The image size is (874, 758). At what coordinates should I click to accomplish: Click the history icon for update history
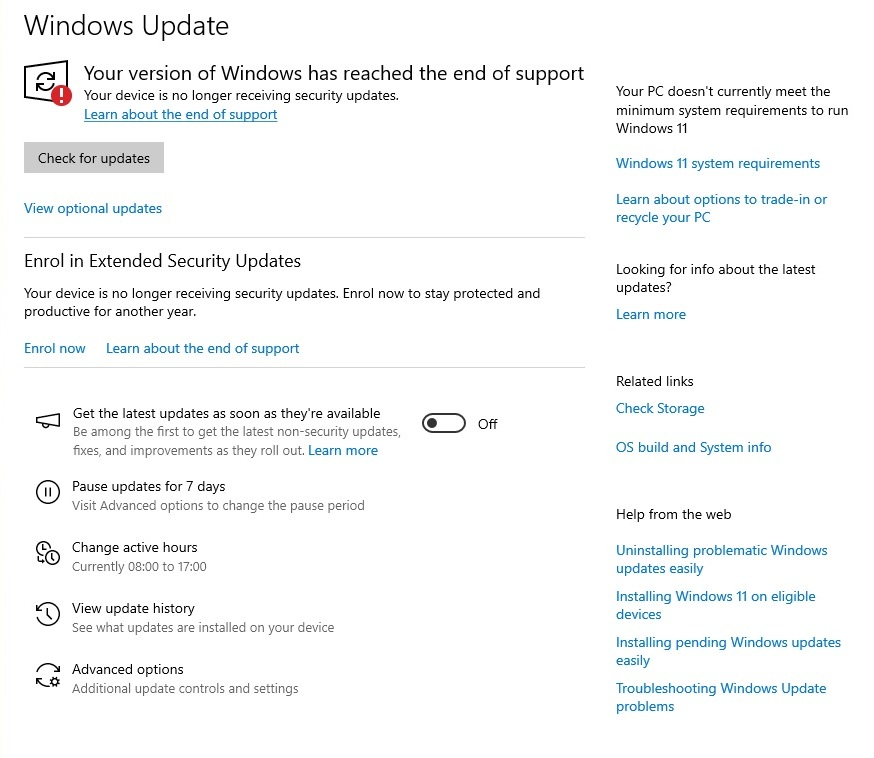pyautogui.click(x=47, y=614)
